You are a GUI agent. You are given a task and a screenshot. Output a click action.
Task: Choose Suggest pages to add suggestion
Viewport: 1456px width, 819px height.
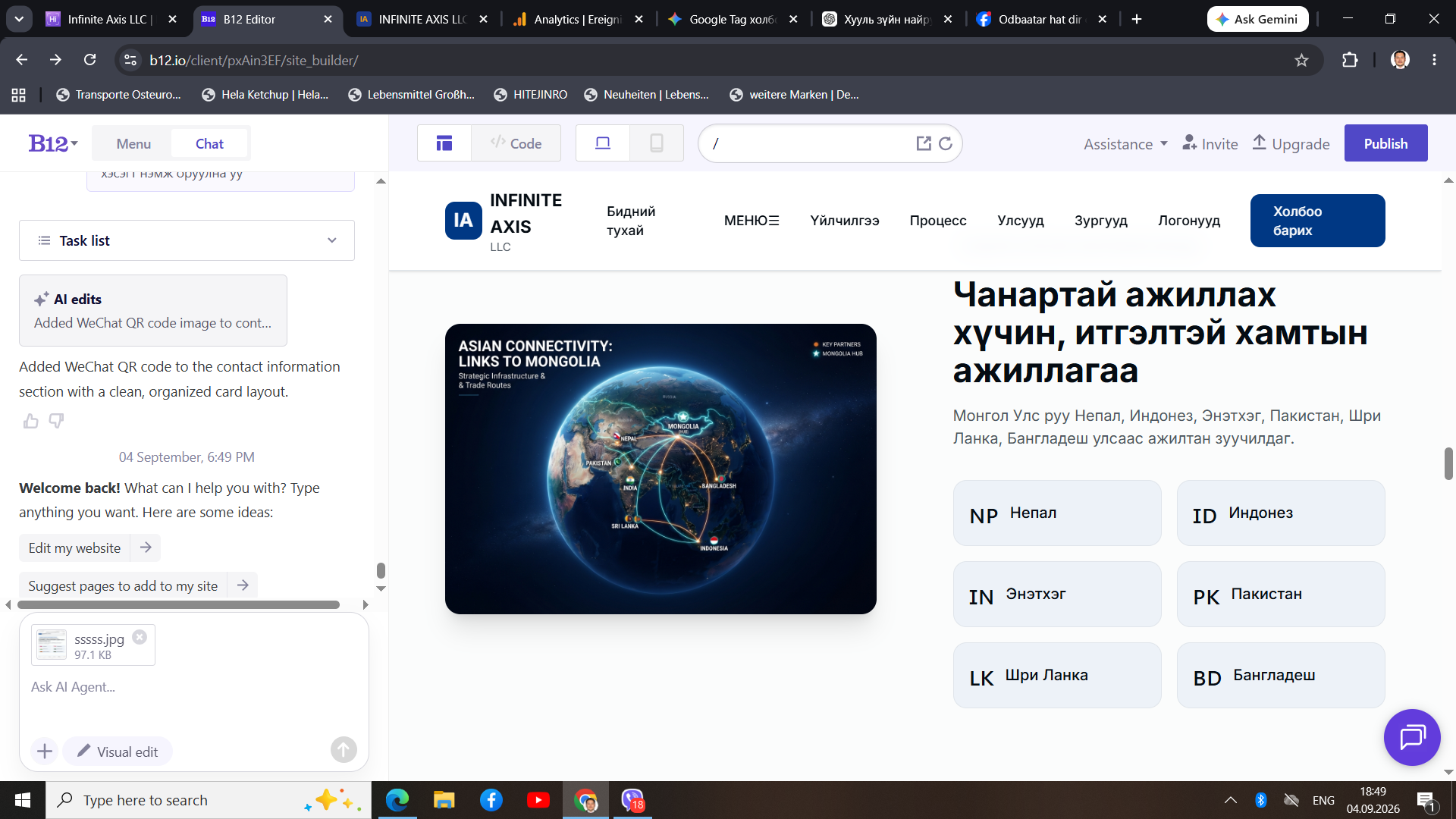[138, 585]
